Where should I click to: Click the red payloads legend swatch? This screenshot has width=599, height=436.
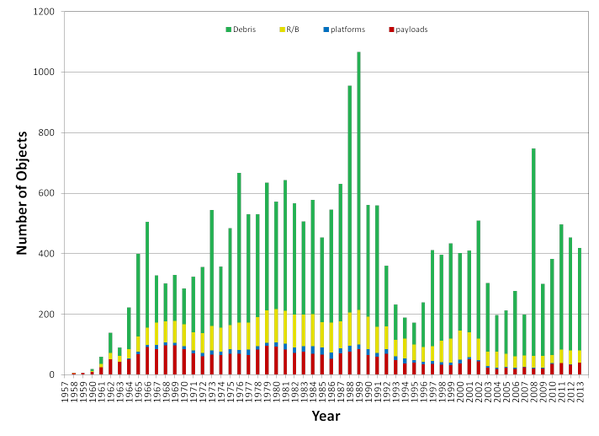[391, 29]
